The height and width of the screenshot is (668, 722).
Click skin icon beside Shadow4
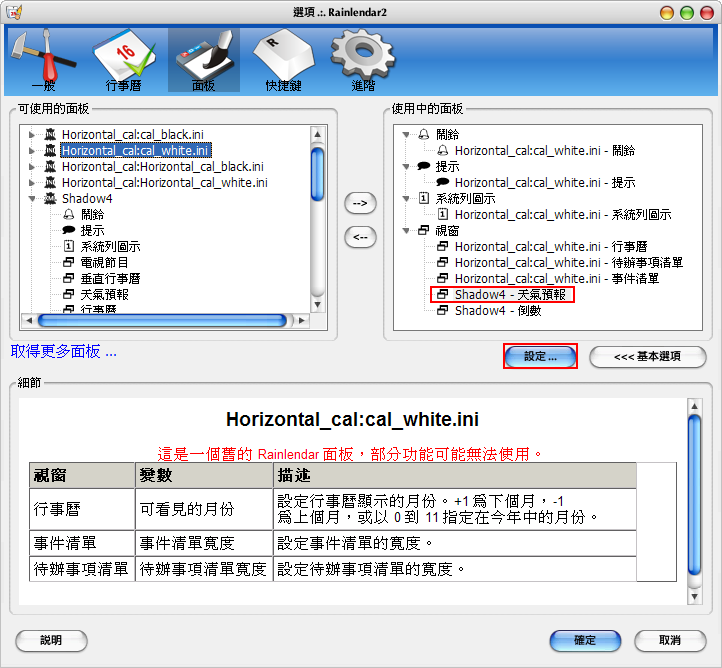click(50, 198)
